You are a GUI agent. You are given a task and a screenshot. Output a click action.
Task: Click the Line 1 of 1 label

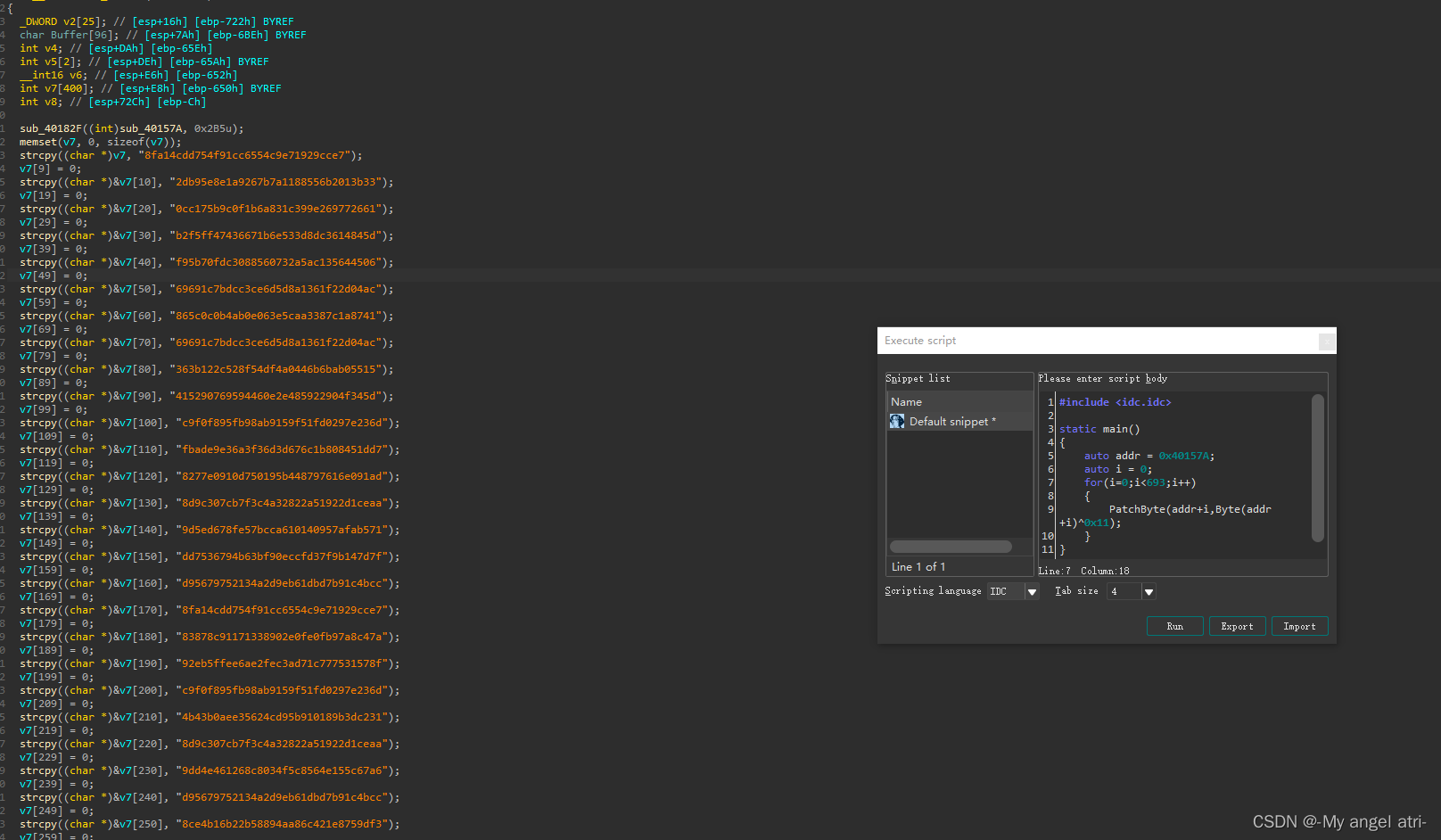(x=918, y=567)
